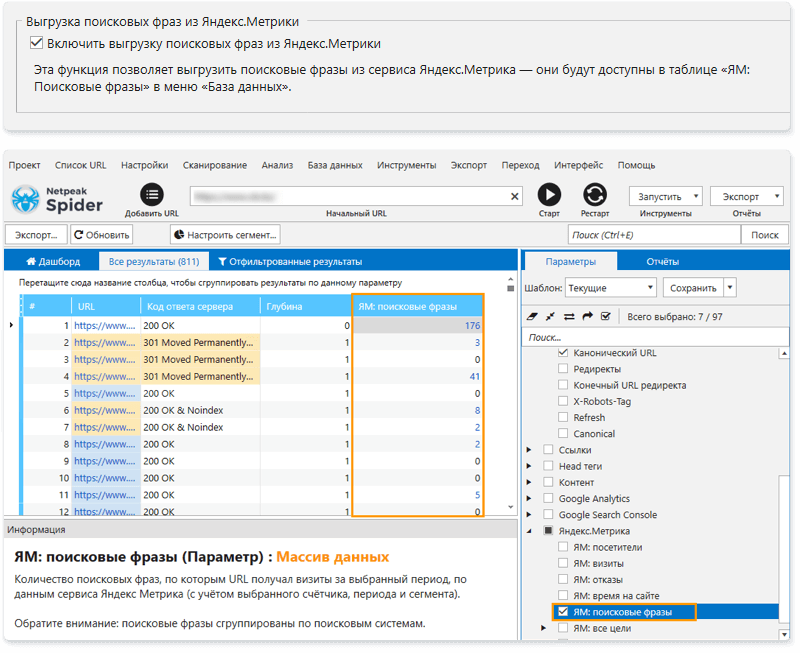Tick the ЯМ: отказы checkbox
Viewport: 800px width, 653px height.
(x=563, y=580)
